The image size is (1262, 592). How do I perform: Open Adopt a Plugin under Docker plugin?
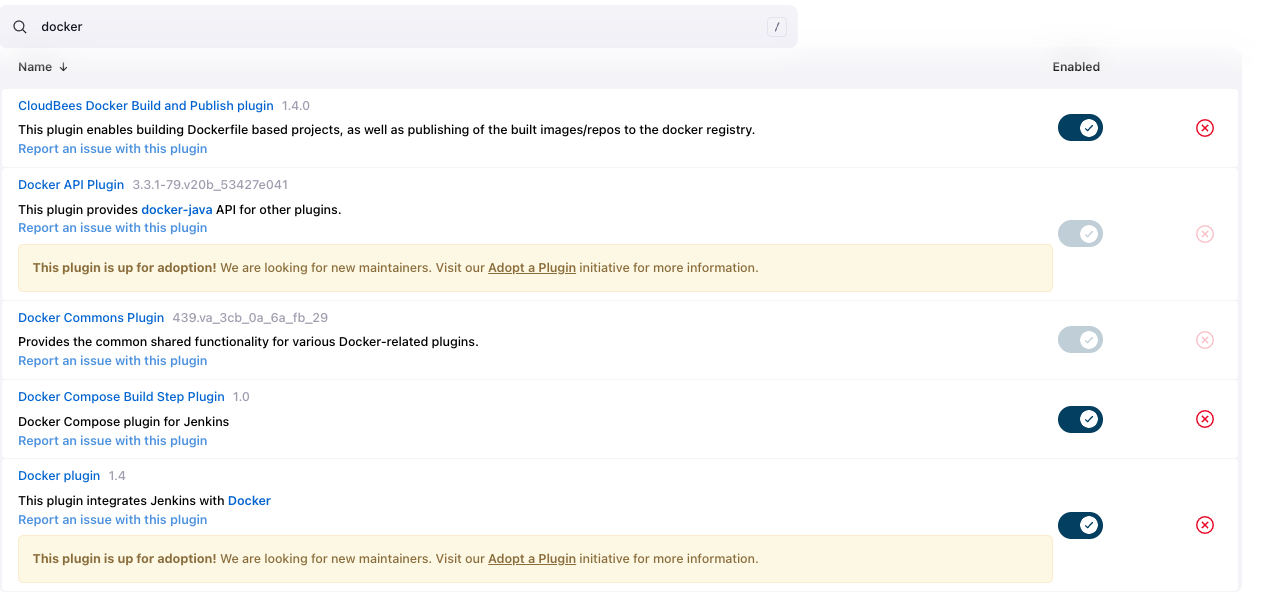[x=532, y=559]
